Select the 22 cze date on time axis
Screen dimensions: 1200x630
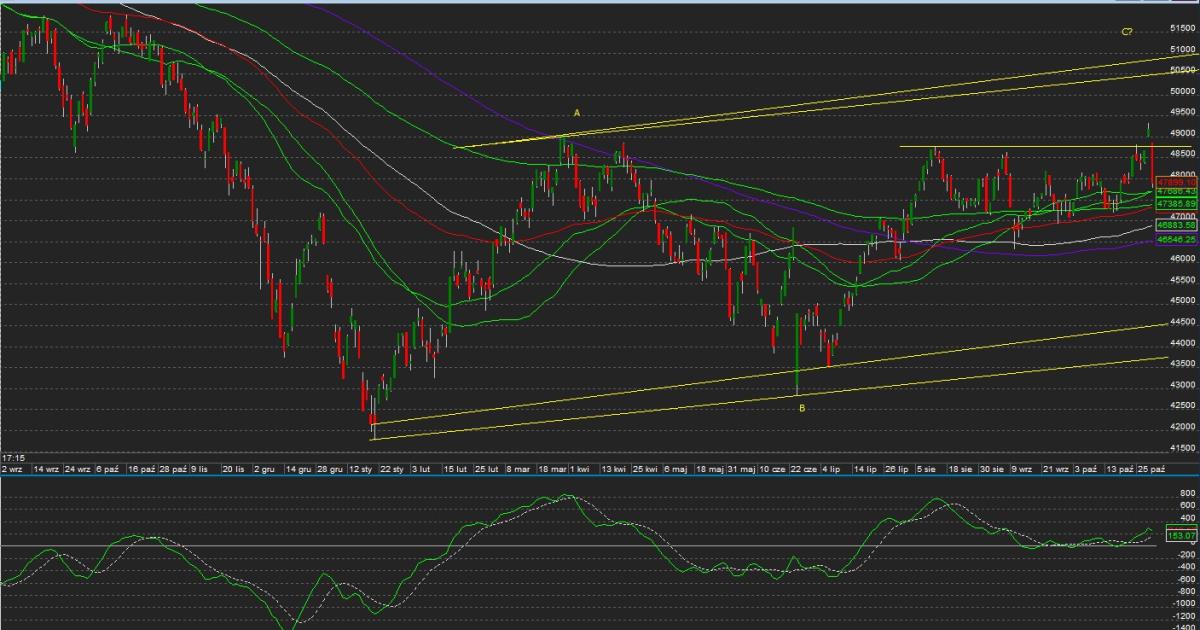803,468
